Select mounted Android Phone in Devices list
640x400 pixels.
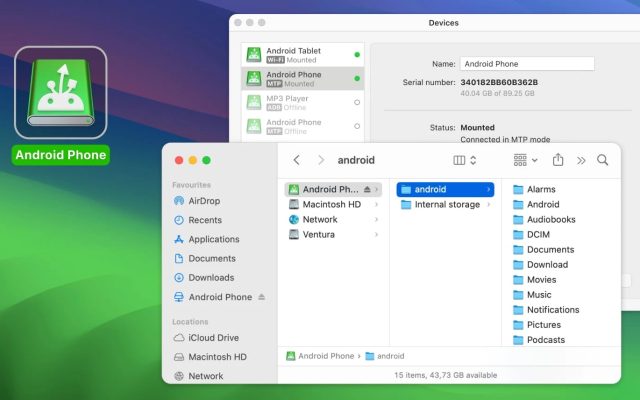point(302,78)
